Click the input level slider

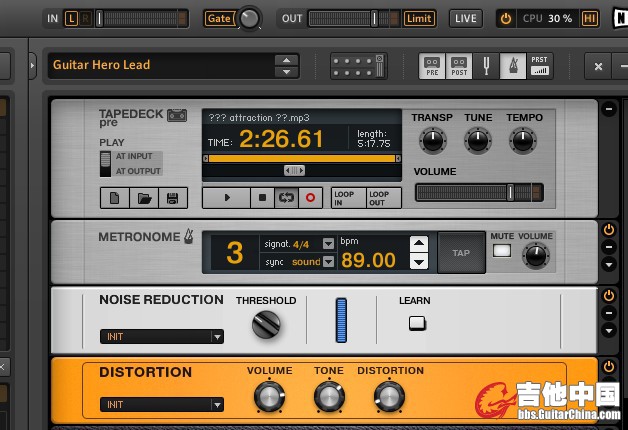click(141, 18)
